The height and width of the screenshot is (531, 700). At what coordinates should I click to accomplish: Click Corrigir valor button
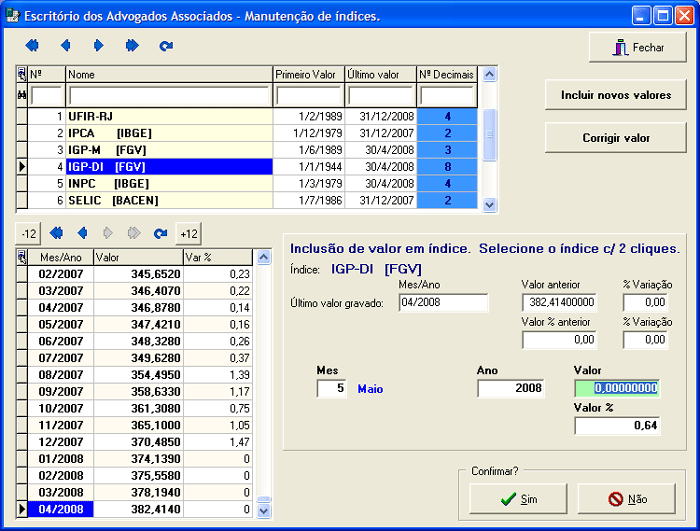616,138
